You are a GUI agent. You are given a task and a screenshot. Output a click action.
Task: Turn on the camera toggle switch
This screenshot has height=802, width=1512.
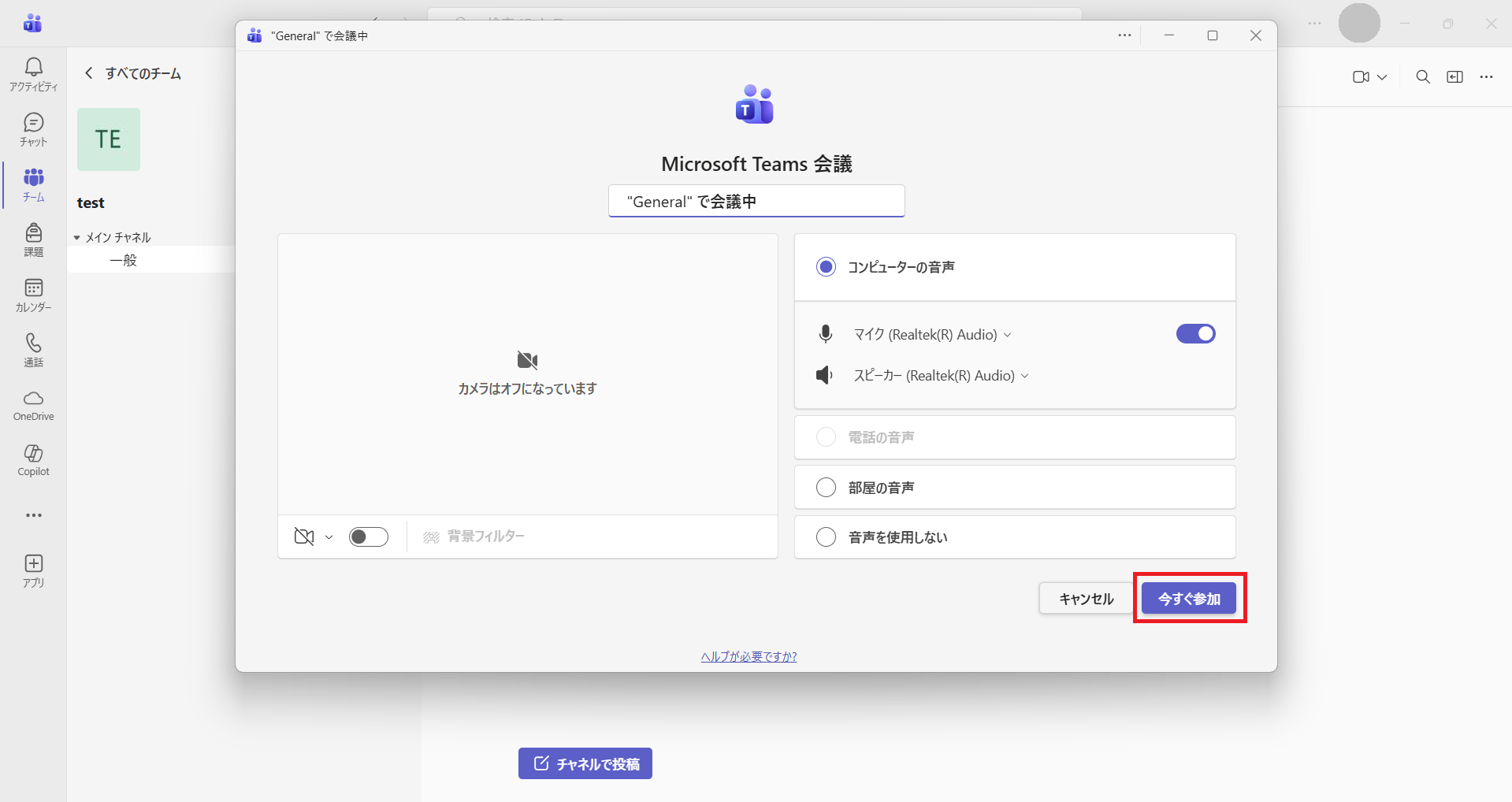368,537
